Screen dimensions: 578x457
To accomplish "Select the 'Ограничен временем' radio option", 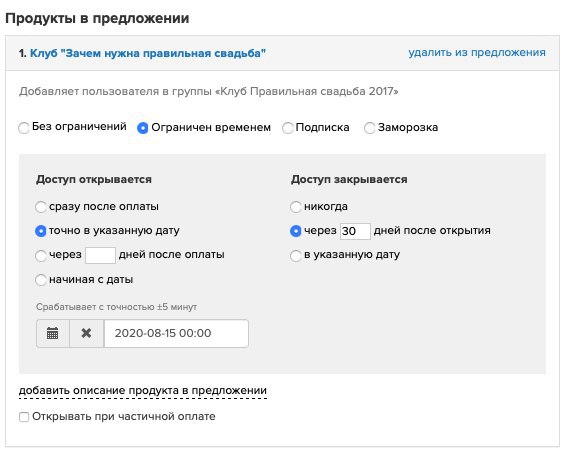I will (x=142, y=128).
